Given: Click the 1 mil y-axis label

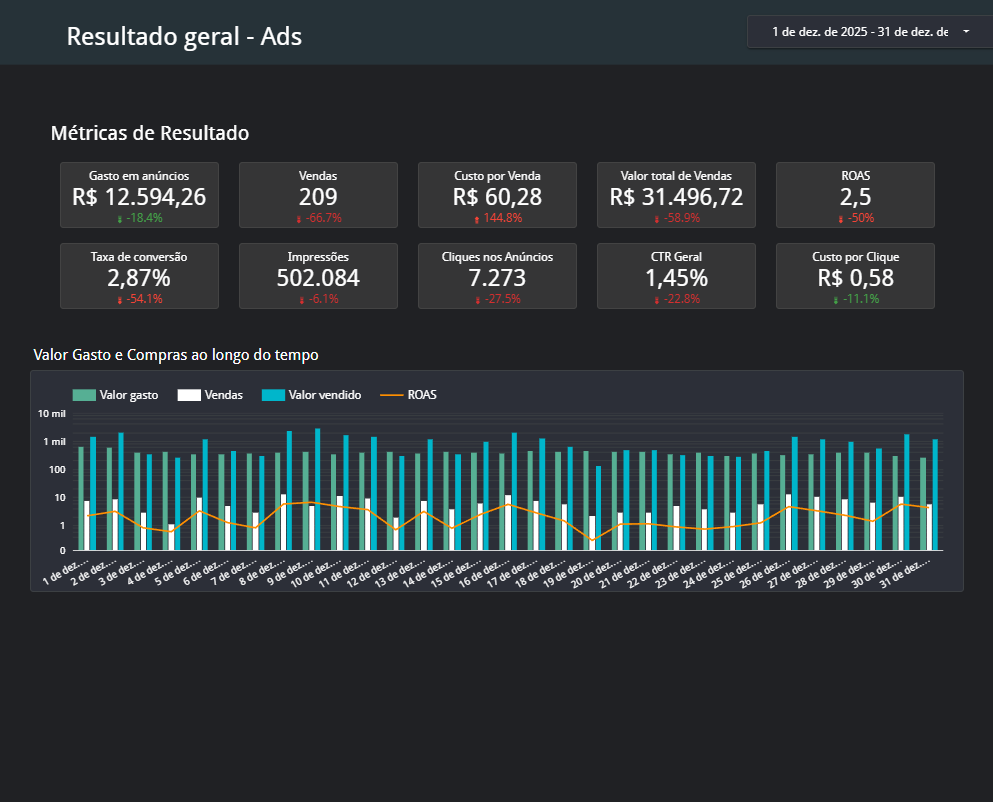Looking at the screenshot, I should tap(54, 442).
